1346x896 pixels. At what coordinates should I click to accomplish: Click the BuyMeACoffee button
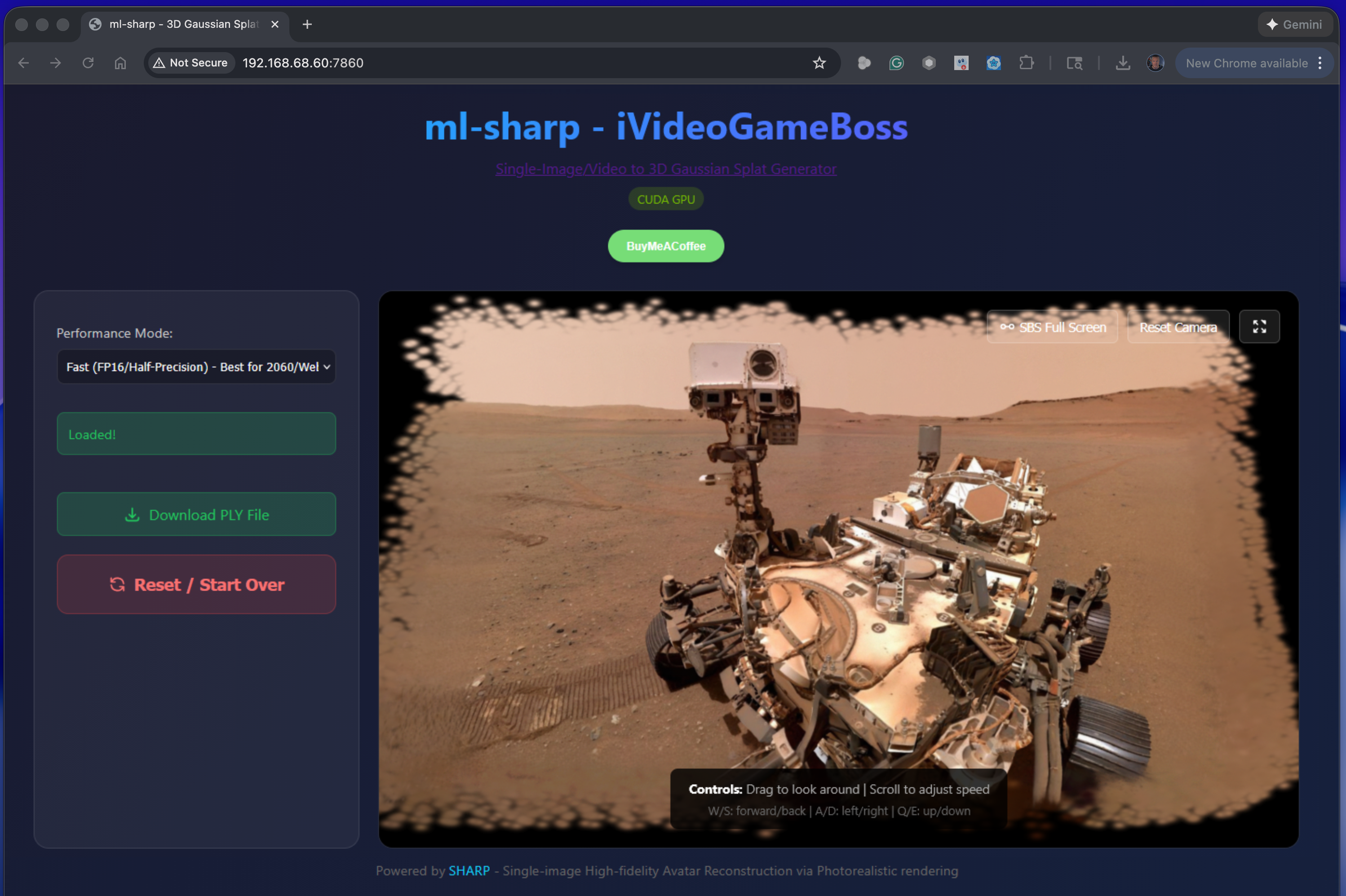[x=666, y=246]
